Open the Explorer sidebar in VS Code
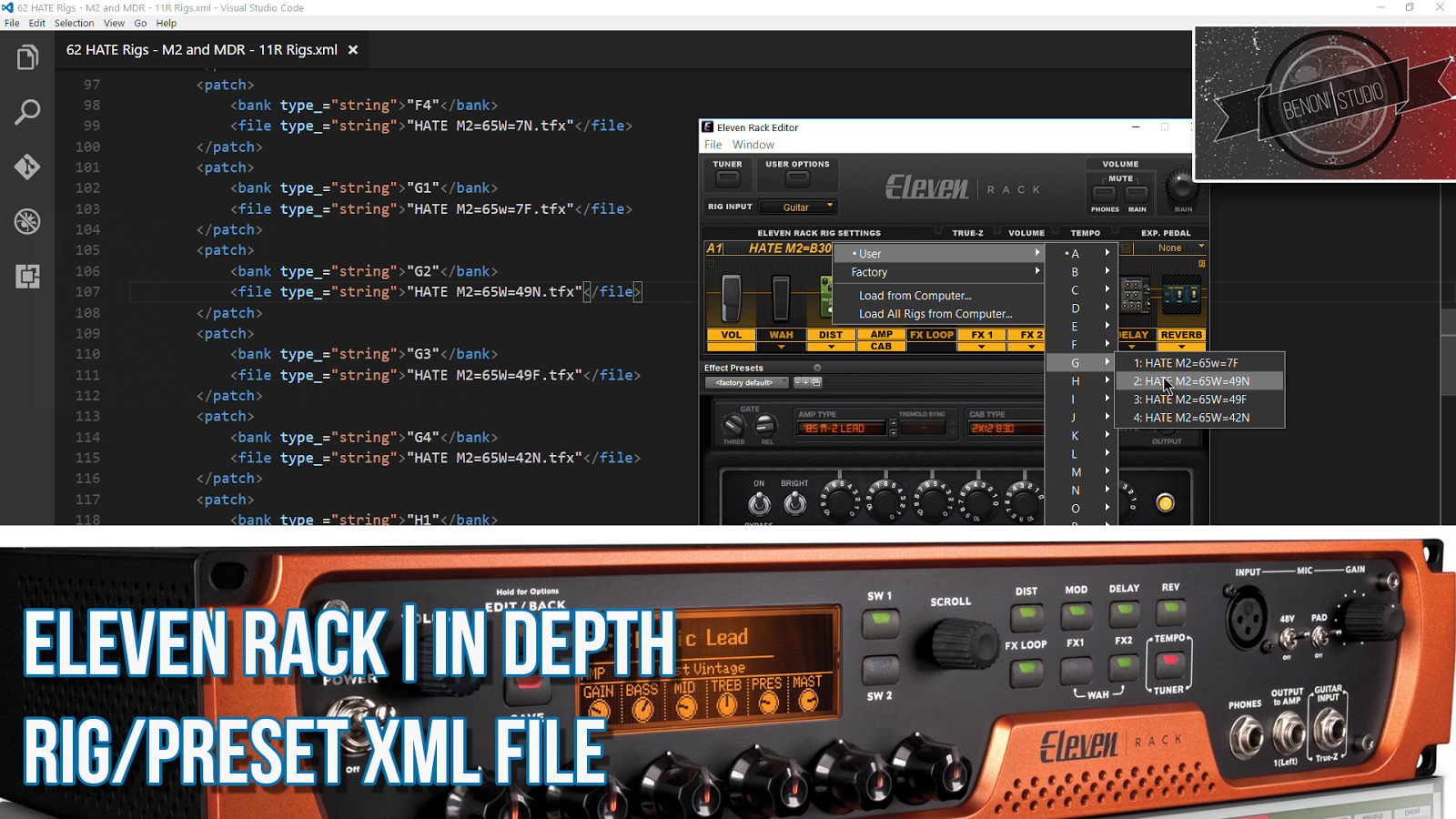Screen dimensions: 1456x819 pyautogui.click(x=26, y=56)
